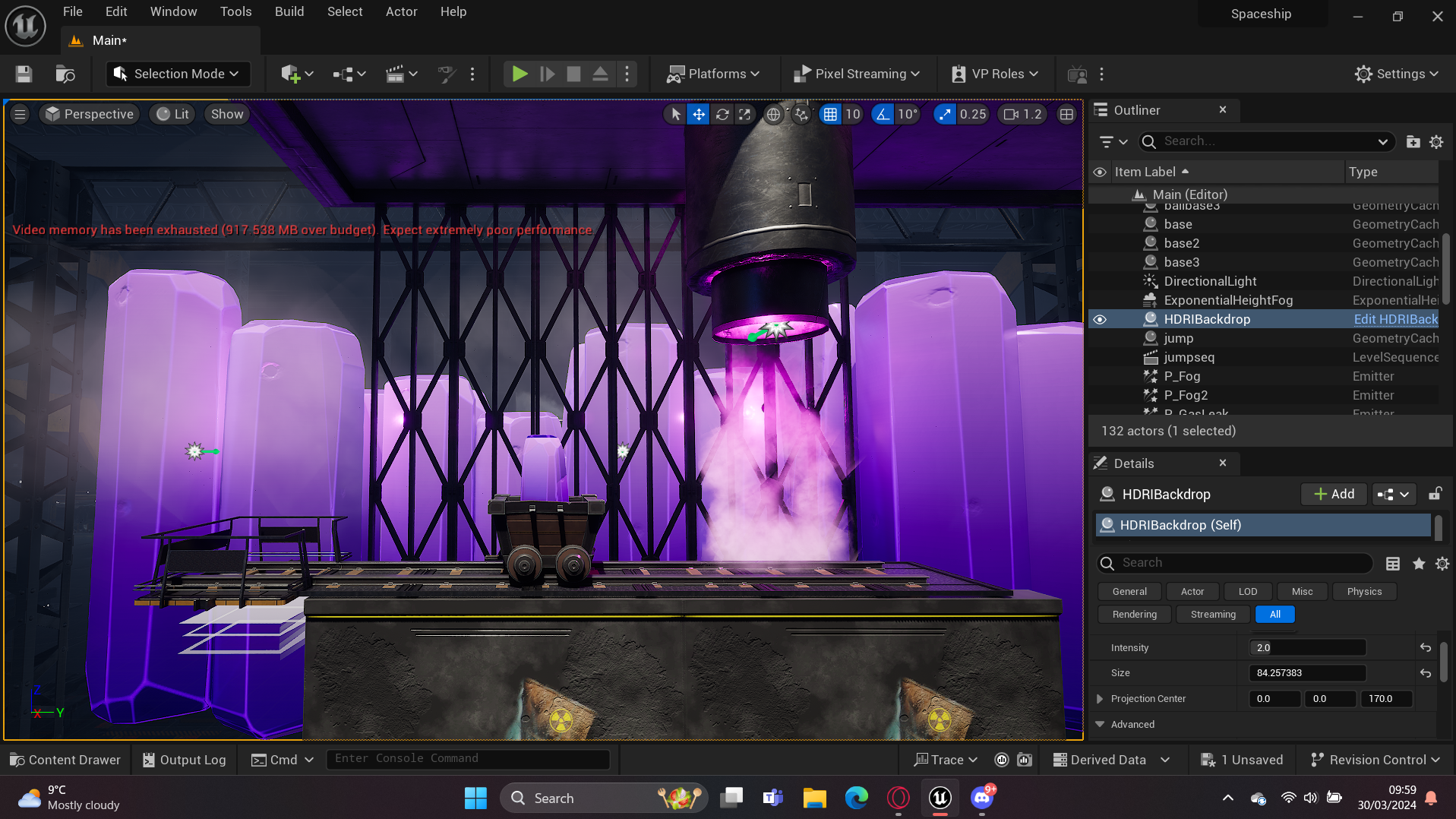
Task: Click the console command input field
Action: point(468,759)
